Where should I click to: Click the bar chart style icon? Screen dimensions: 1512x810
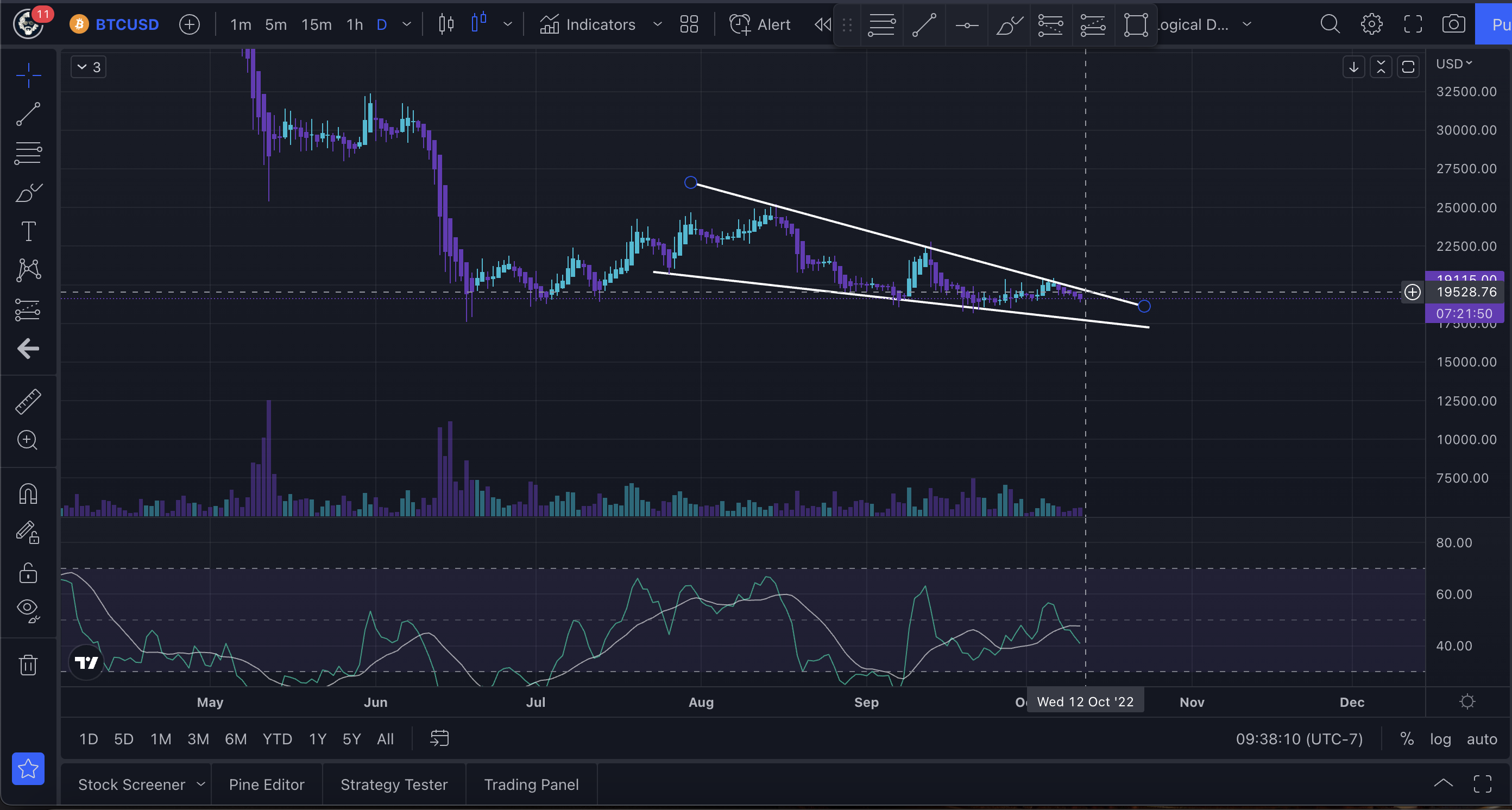(x=446, y=24)
